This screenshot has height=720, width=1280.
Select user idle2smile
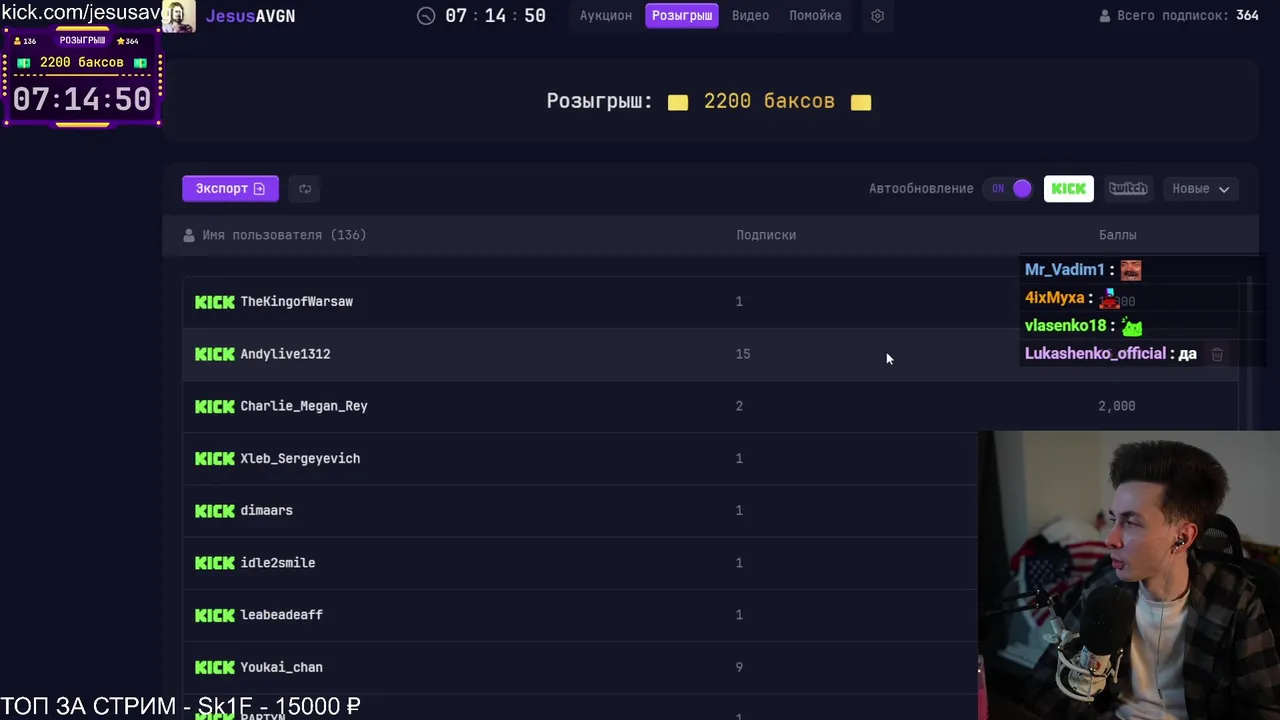pos(278,563)
